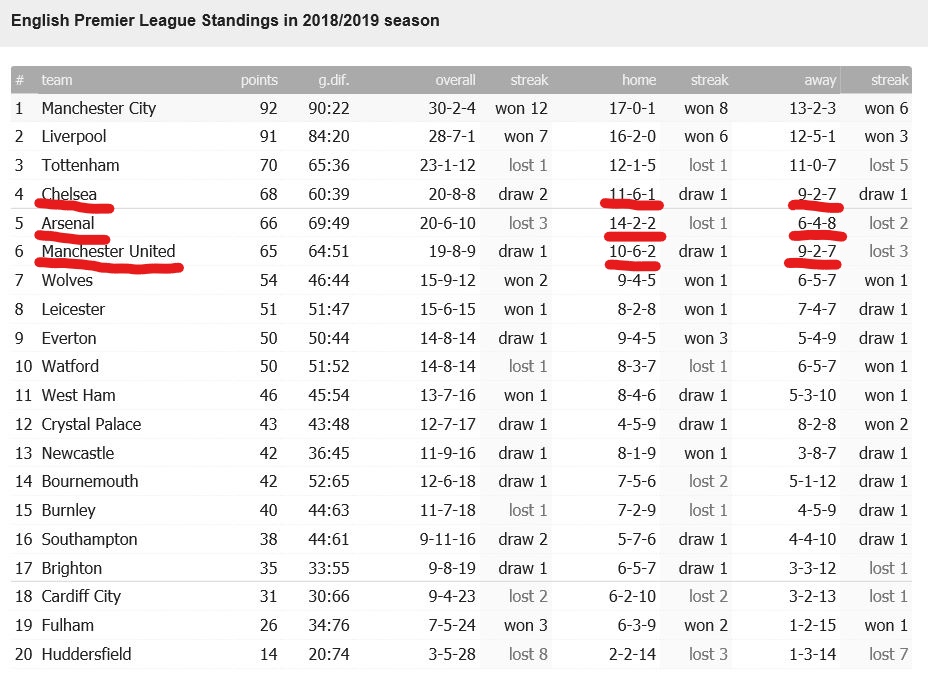928x682 pixels.
Task: Click the g.dif. column header
Action: tap(333, 80)
